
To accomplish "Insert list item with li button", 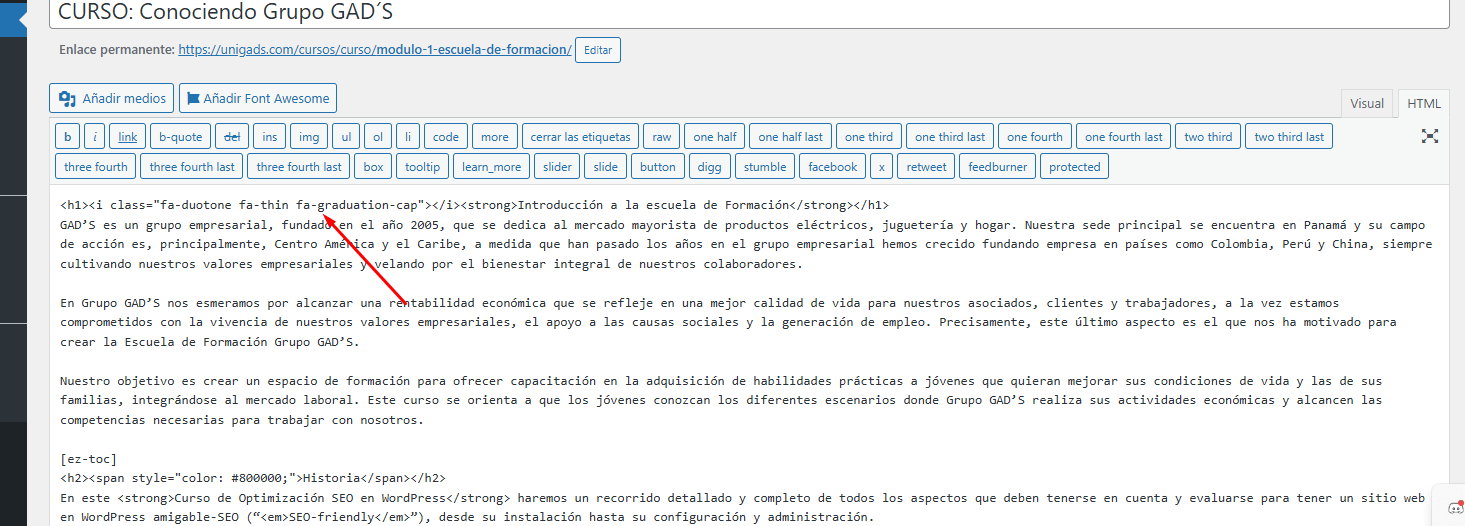I will point(408,137).
